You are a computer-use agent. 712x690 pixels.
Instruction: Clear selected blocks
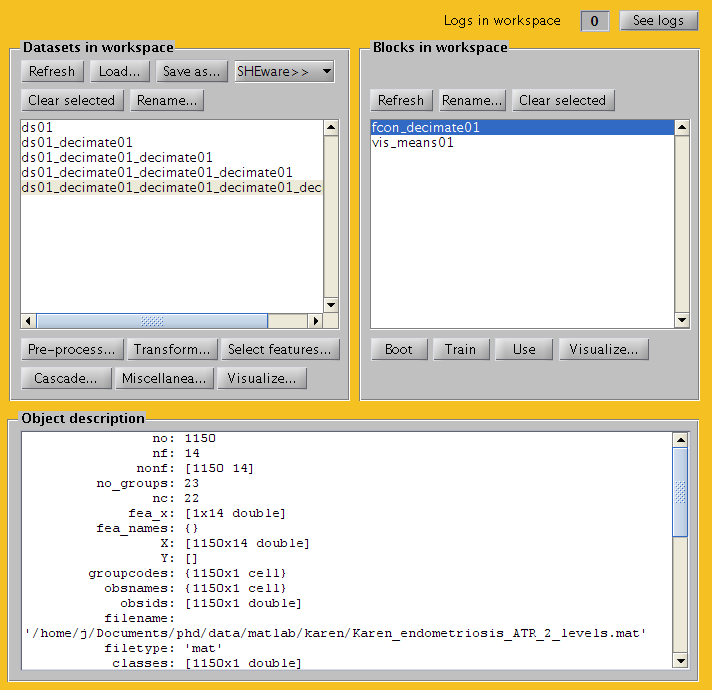563,100
